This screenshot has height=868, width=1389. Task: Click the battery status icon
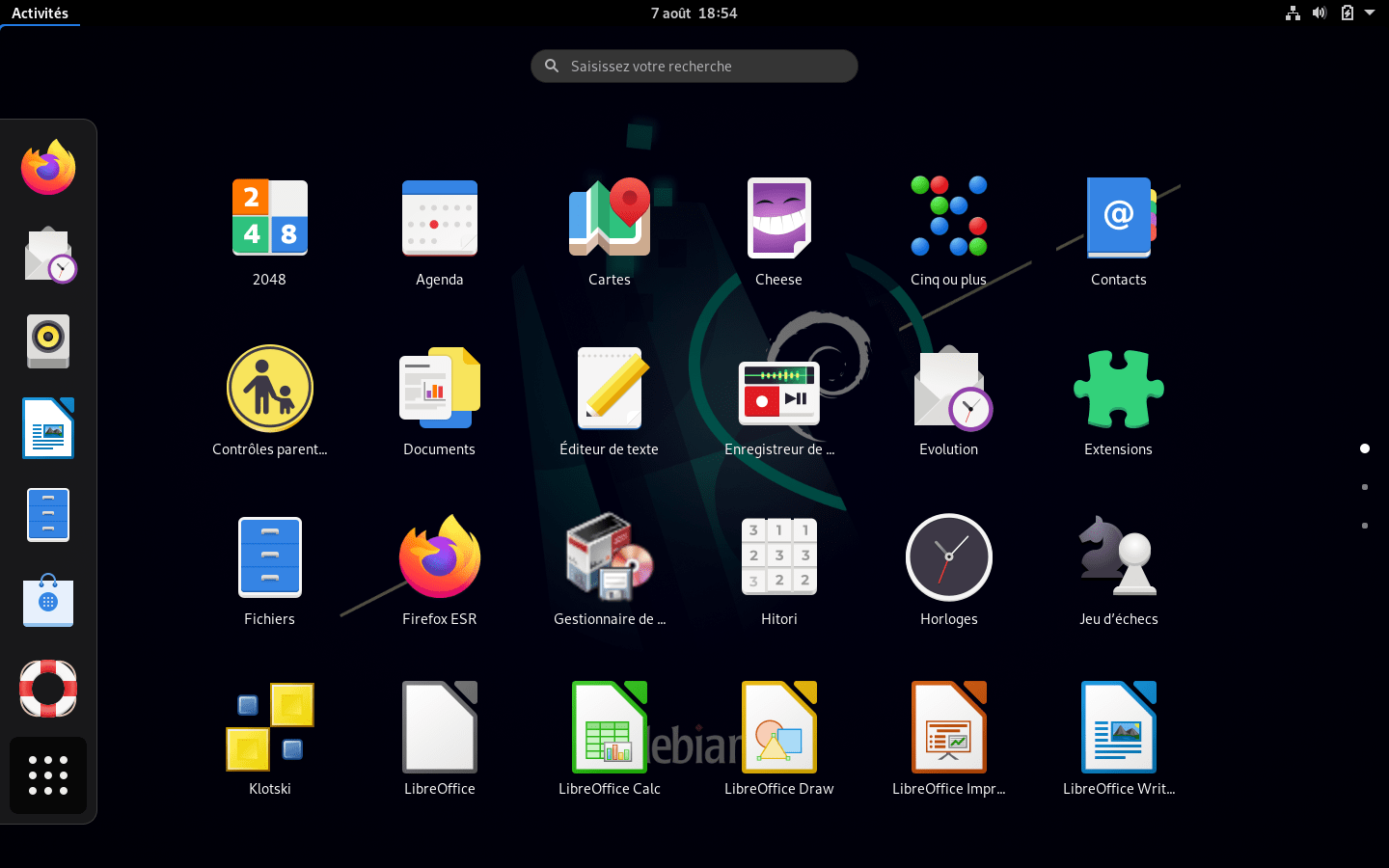[1348, 14]
